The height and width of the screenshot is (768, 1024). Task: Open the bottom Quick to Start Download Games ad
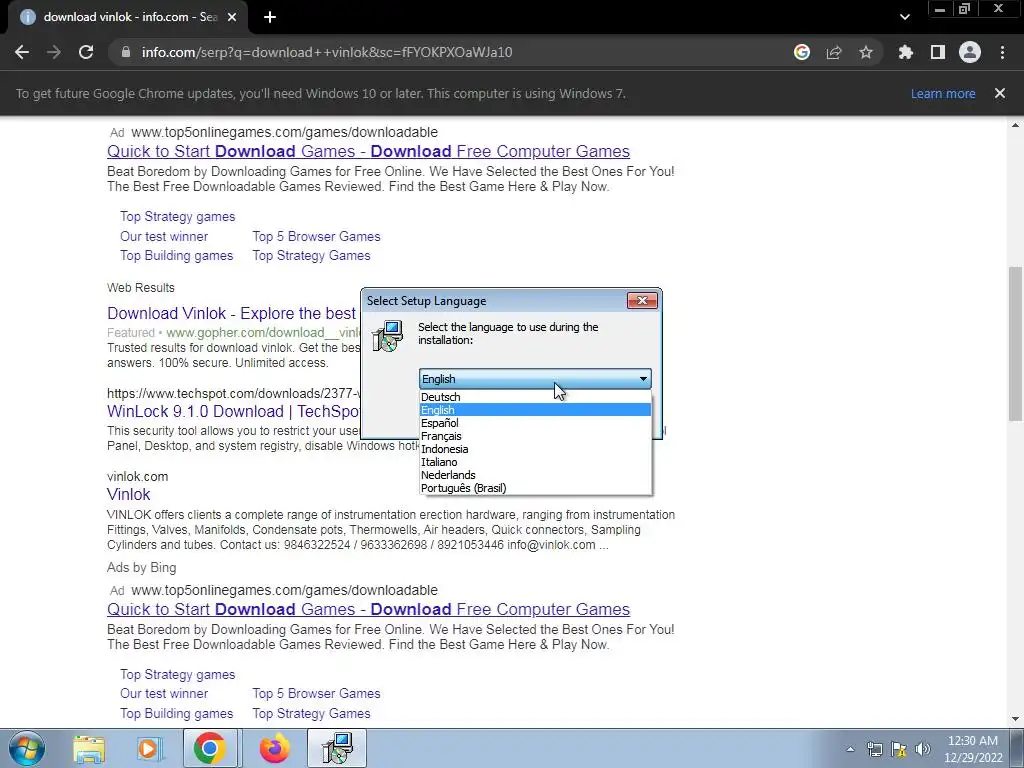[368, 609]
